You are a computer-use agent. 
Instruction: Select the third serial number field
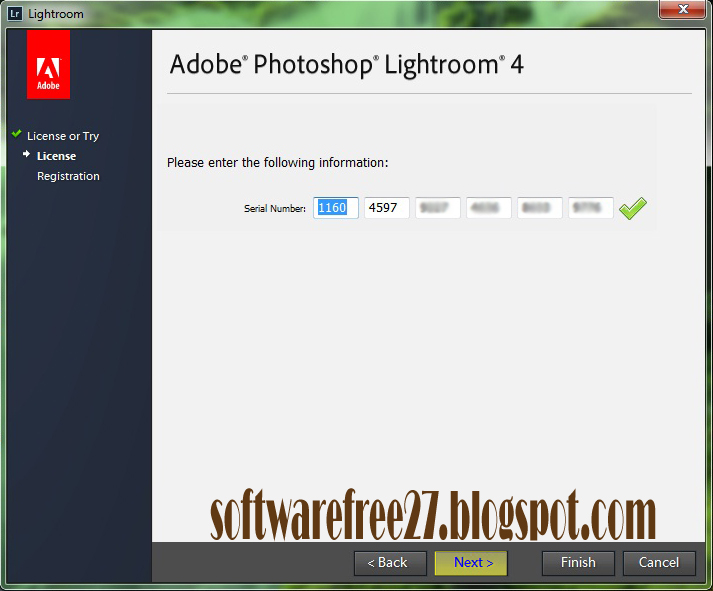437,208
